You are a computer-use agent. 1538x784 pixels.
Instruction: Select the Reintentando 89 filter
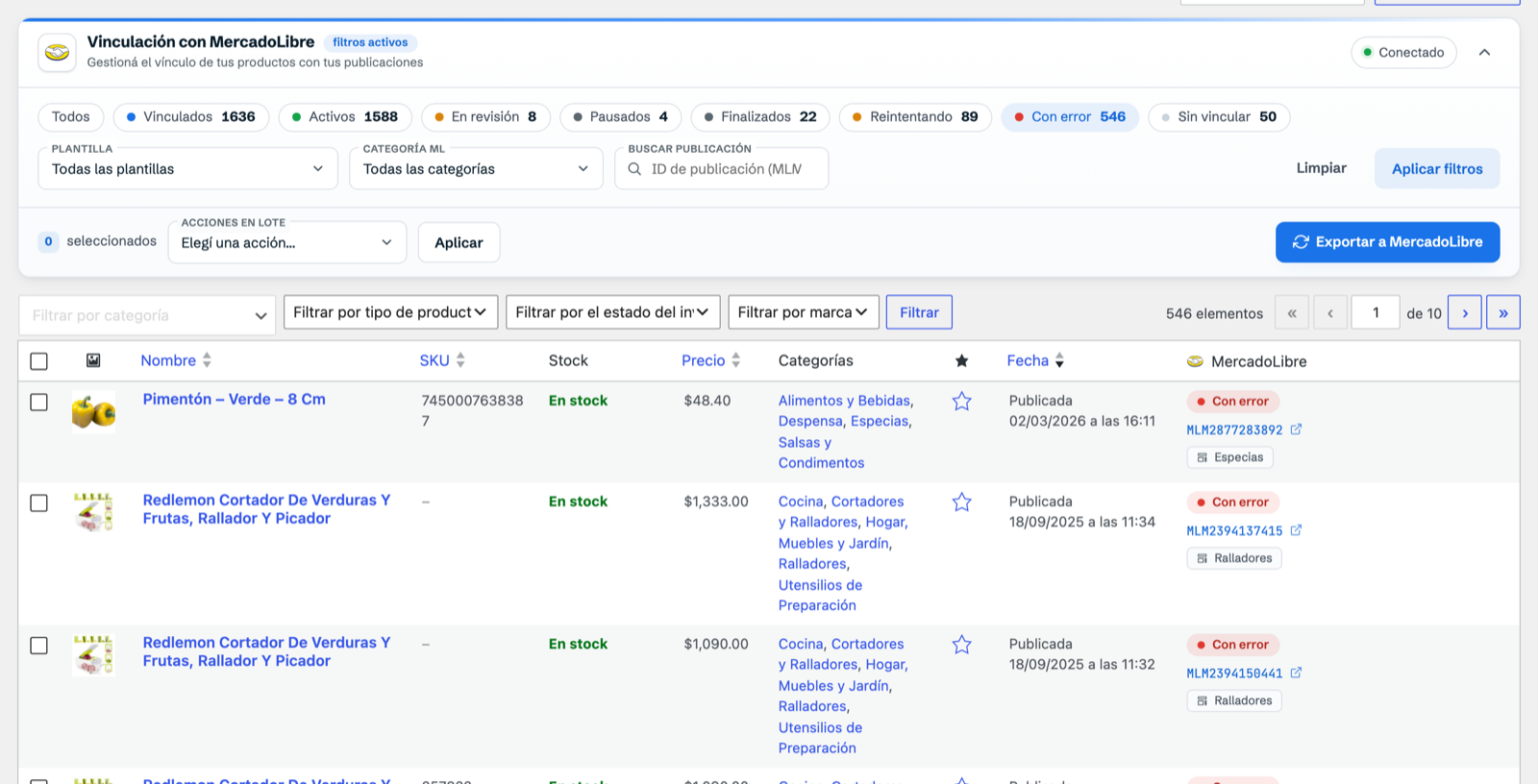click(915, 117)
